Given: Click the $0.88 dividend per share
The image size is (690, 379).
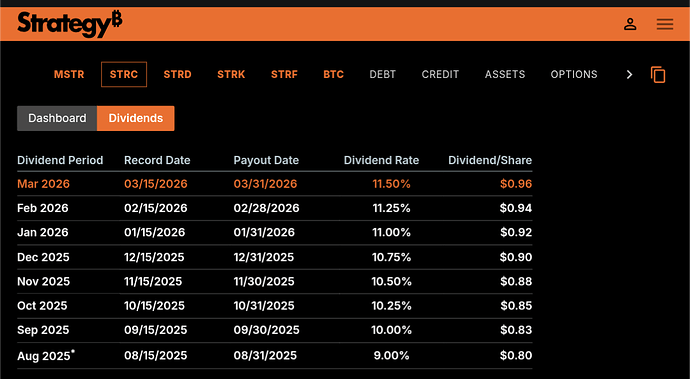Looking at the screenshot, I should pyautogui.click(x=516, y=281).
